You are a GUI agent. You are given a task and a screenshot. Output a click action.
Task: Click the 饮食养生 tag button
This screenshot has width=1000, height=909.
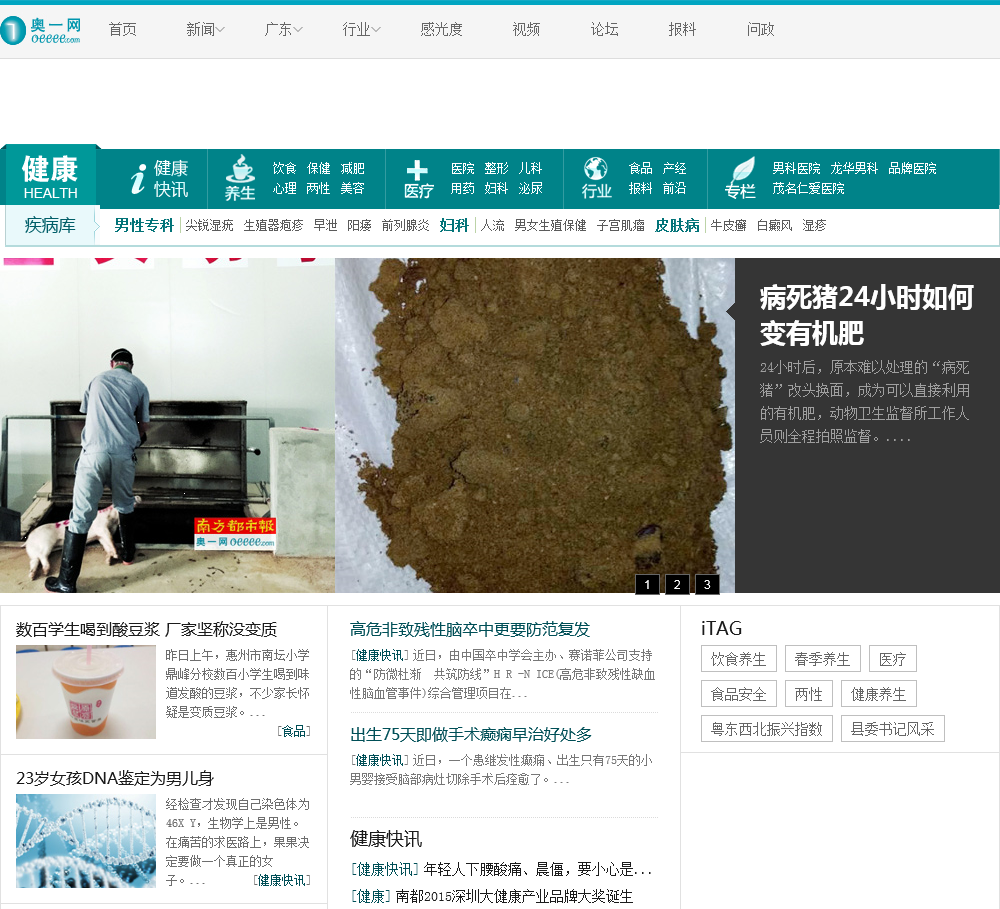pos(738,659)
